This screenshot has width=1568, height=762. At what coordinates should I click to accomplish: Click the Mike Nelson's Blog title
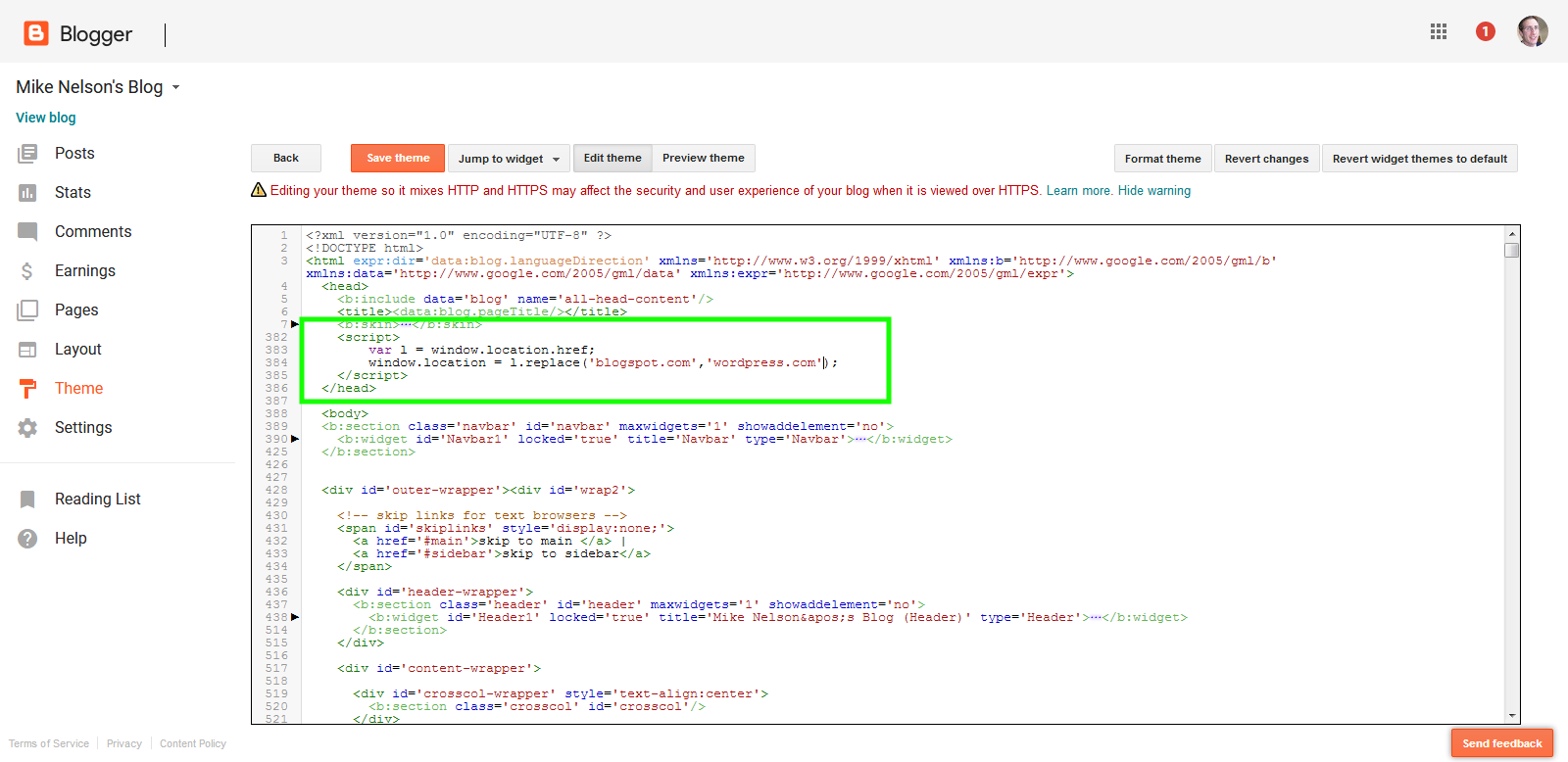89,87
